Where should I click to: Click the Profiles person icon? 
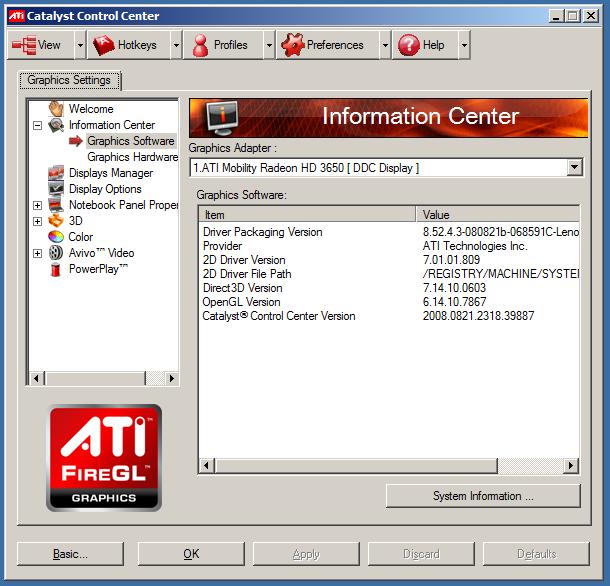[x=200, y=45]
